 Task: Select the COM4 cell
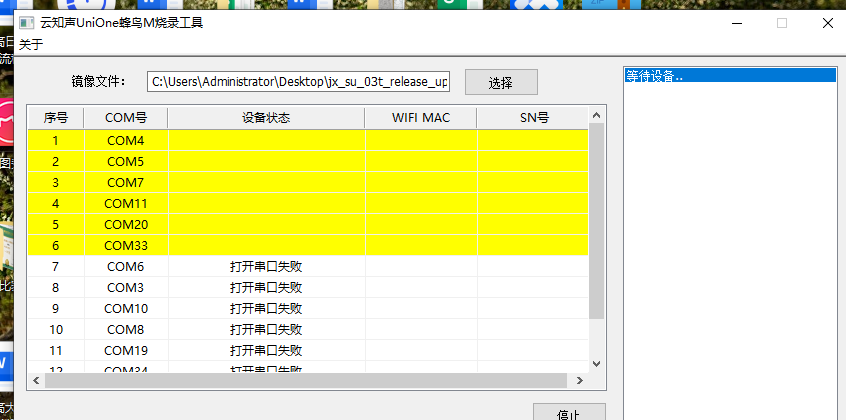(126, 140)
